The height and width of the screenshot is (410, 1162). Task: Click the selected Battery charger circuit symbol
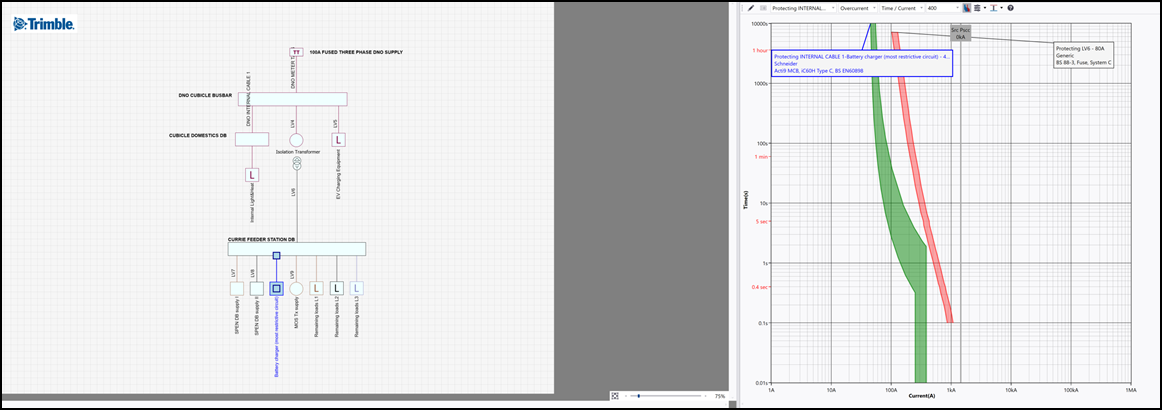point(276,288)
